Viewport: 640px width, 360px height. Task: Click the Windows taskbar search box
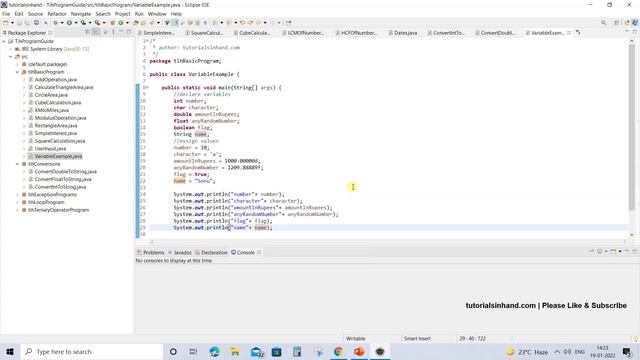tap(92, 351)
